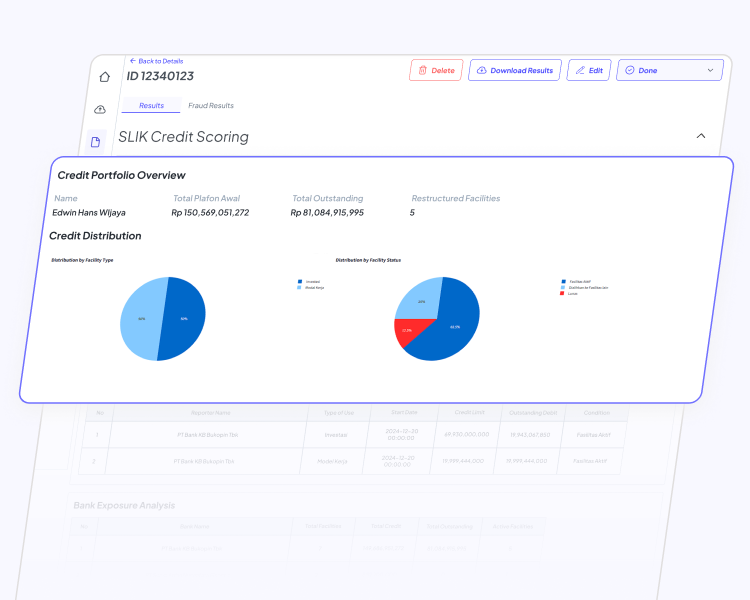Collapse the SLIK Credit Scoring section
The width and height of the screenshot is (750, 600).
700,136
